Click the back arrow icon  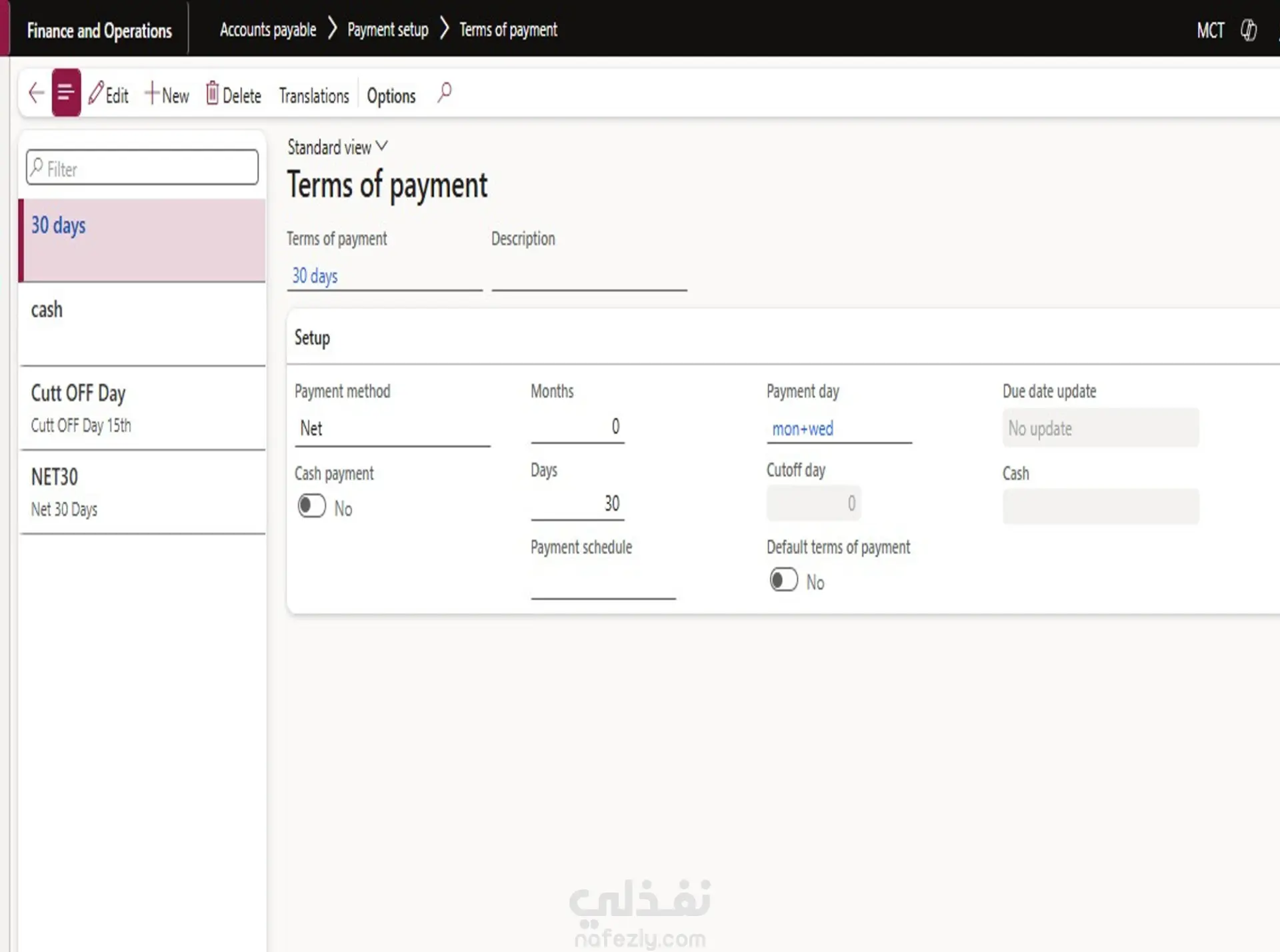(x=36, y=93)
